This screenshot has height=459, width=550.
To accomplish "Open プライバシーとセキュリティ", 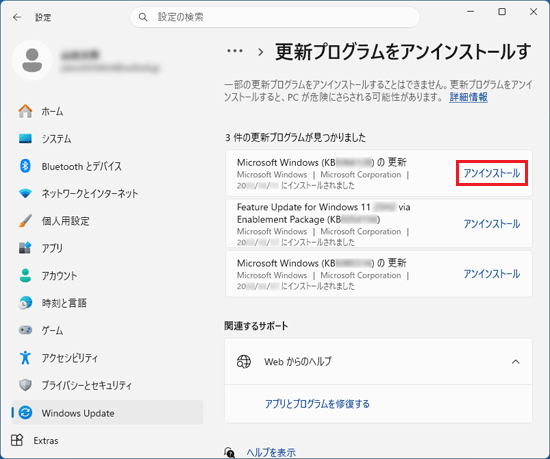I will pyautogui.click(x=107, y=385).
